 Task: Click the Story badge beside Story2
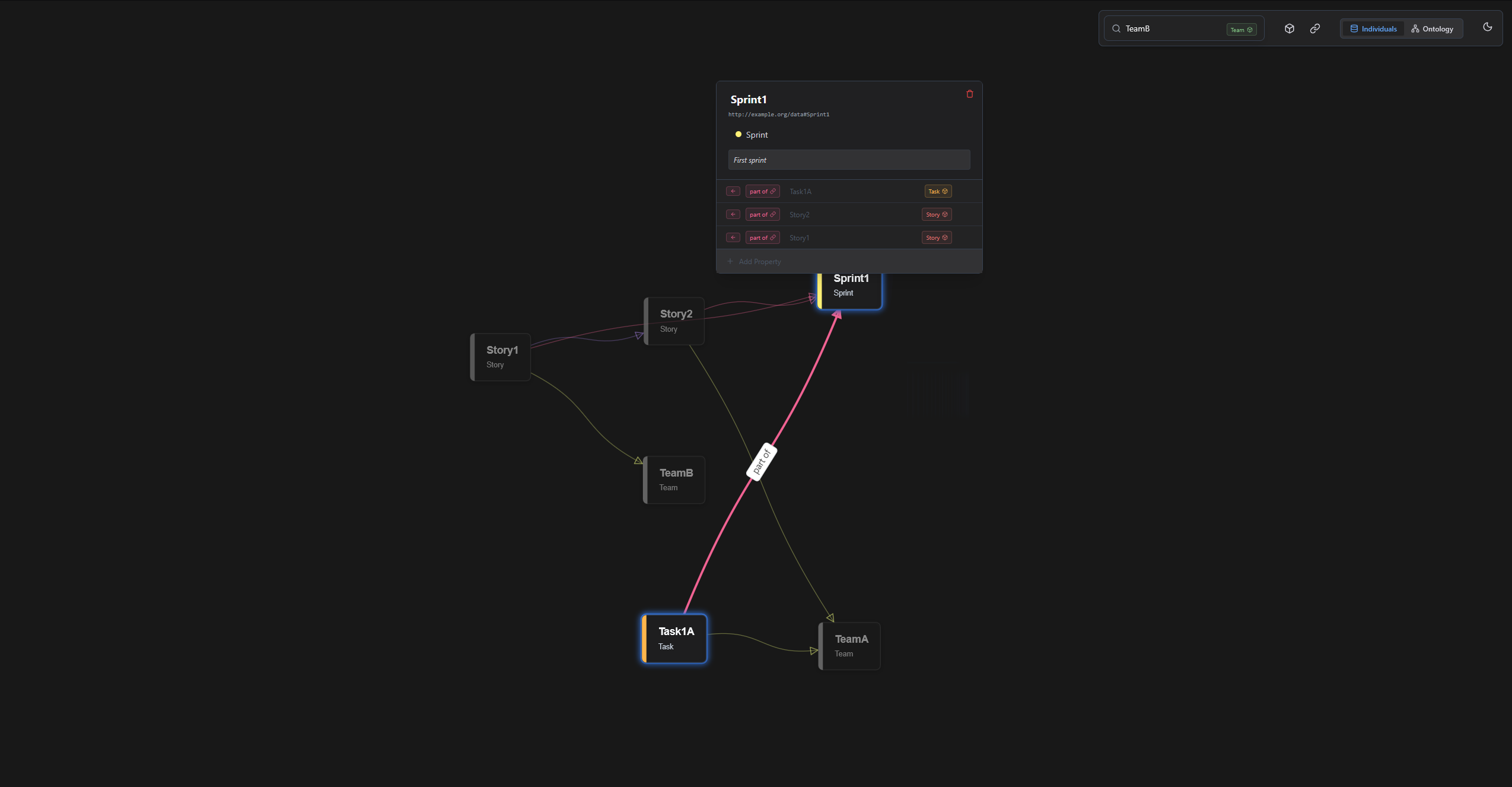click(x=936, y=214)
